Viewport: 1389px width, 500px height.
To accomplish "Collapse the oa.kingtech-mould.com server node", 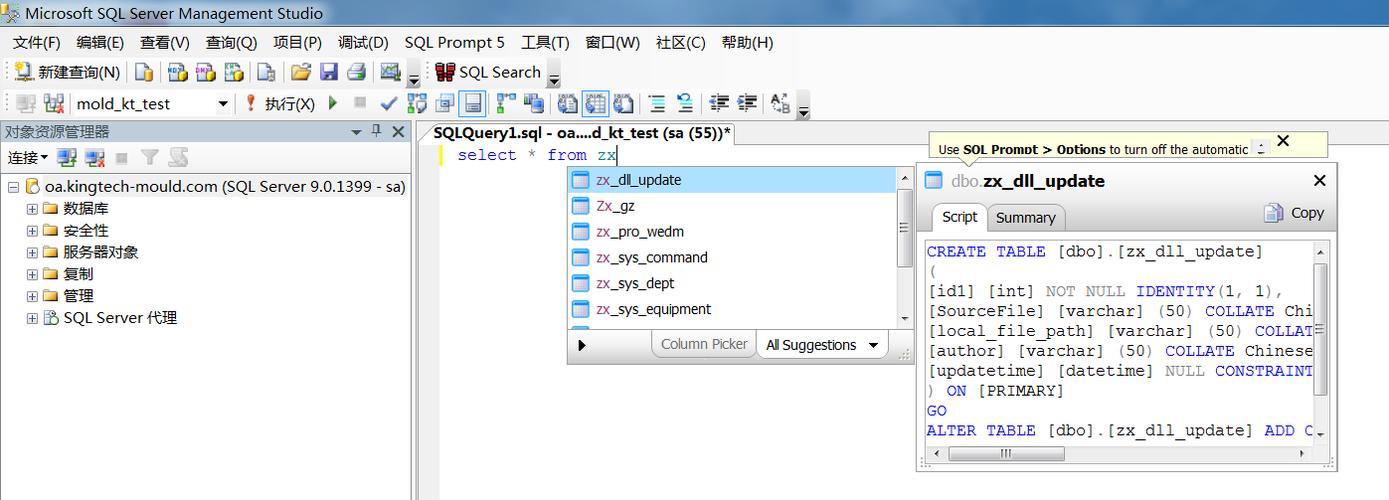I will [x=13, y=186].
